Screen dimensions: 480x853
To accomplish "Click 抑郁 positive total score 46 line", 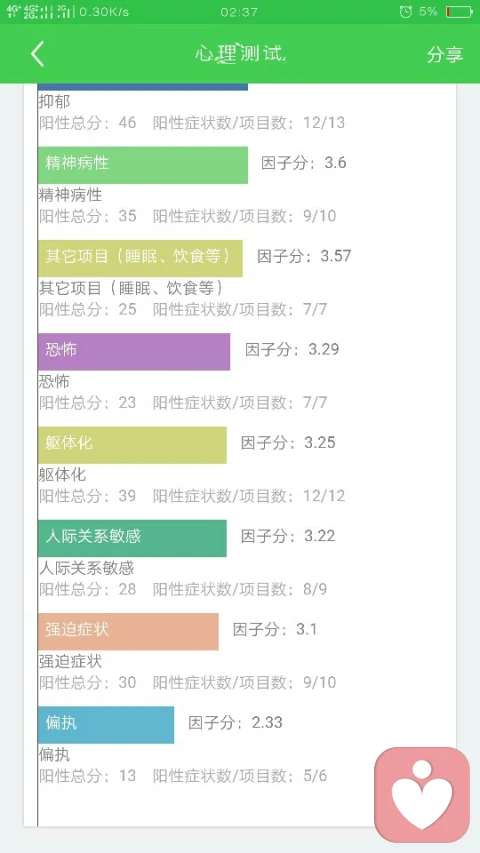I will click(x=88, y=122).
